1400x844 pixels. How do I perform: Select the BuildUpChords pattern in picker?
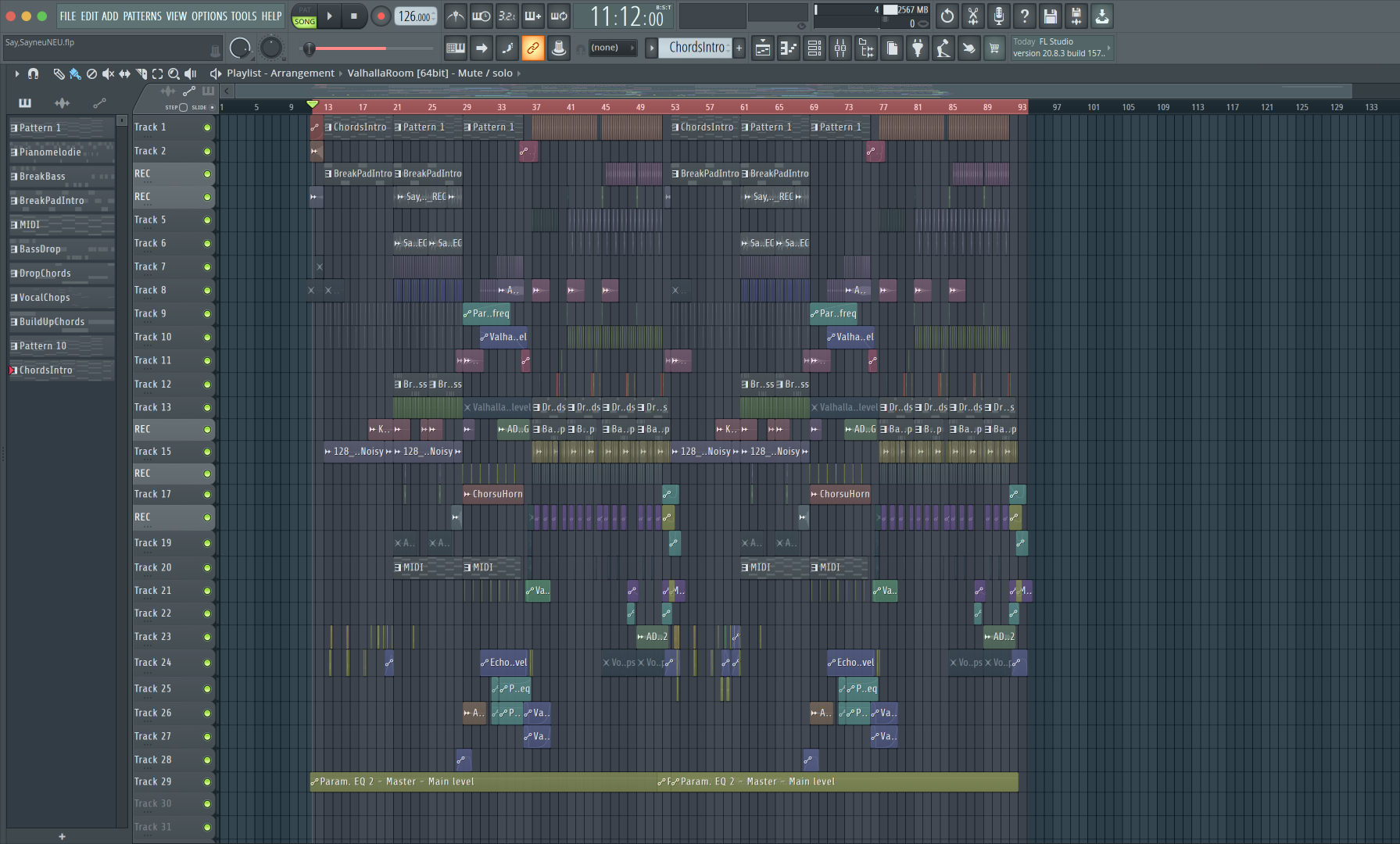[x=61, y=322]
